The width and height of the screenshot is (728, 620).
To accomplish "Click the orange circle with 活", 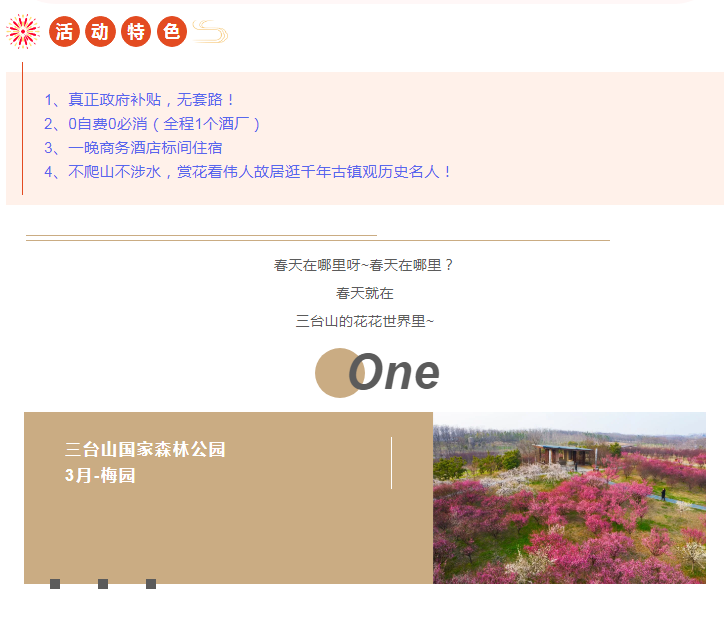I will tap(64, 32).
